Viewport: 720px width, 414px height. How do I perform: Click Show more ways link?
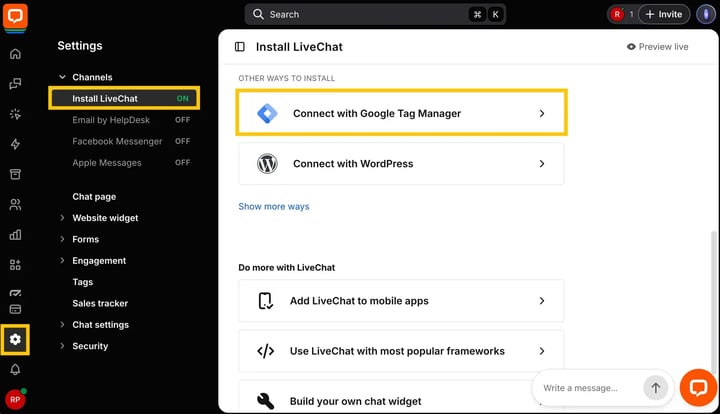pos(274,207)
